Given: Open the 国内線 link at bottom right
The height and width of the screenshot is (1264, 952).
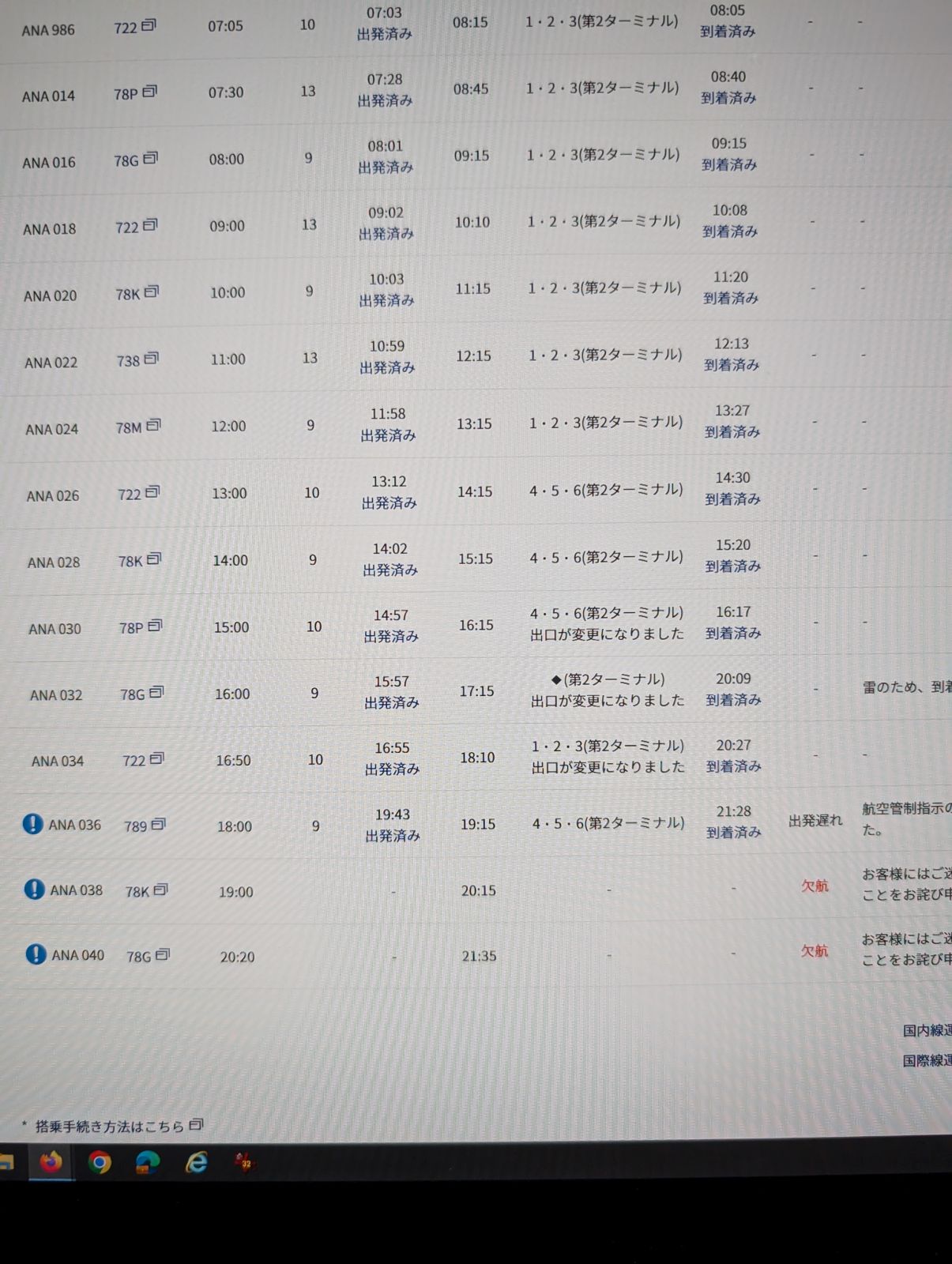Looking at the screenshot, I should pyautogui.click(x=927, y=1030).
